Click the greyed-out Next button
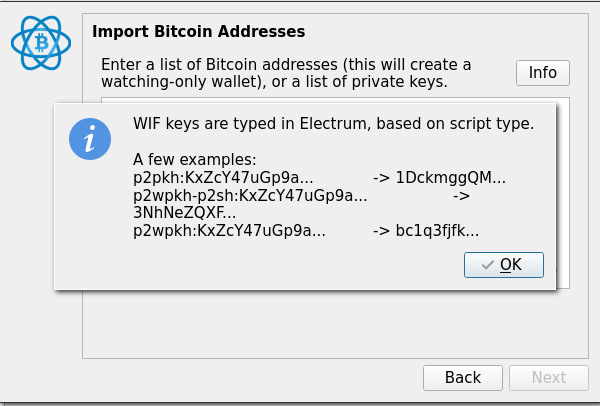Screen dimensions: 600x406 tap(549, 377)
